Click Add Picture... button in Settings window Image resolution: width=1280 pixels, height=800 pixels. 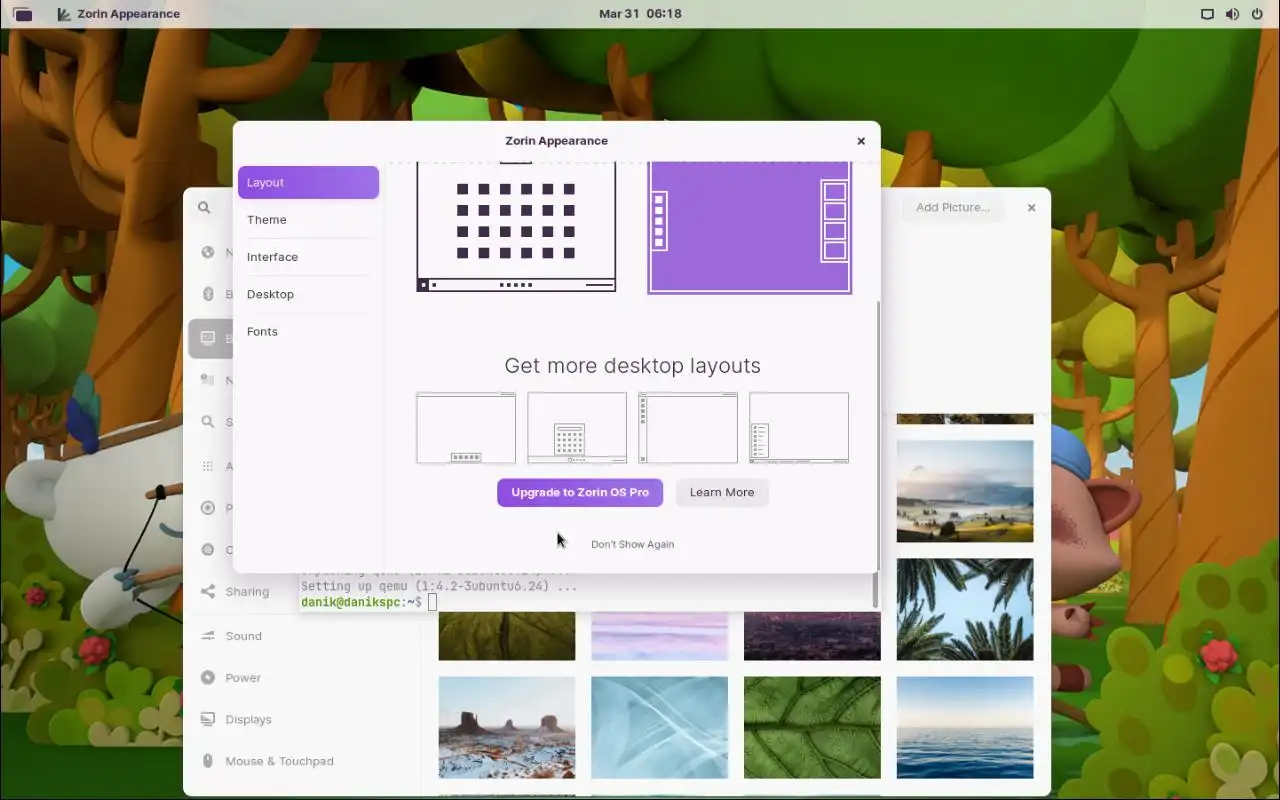[x=953, y=208]
